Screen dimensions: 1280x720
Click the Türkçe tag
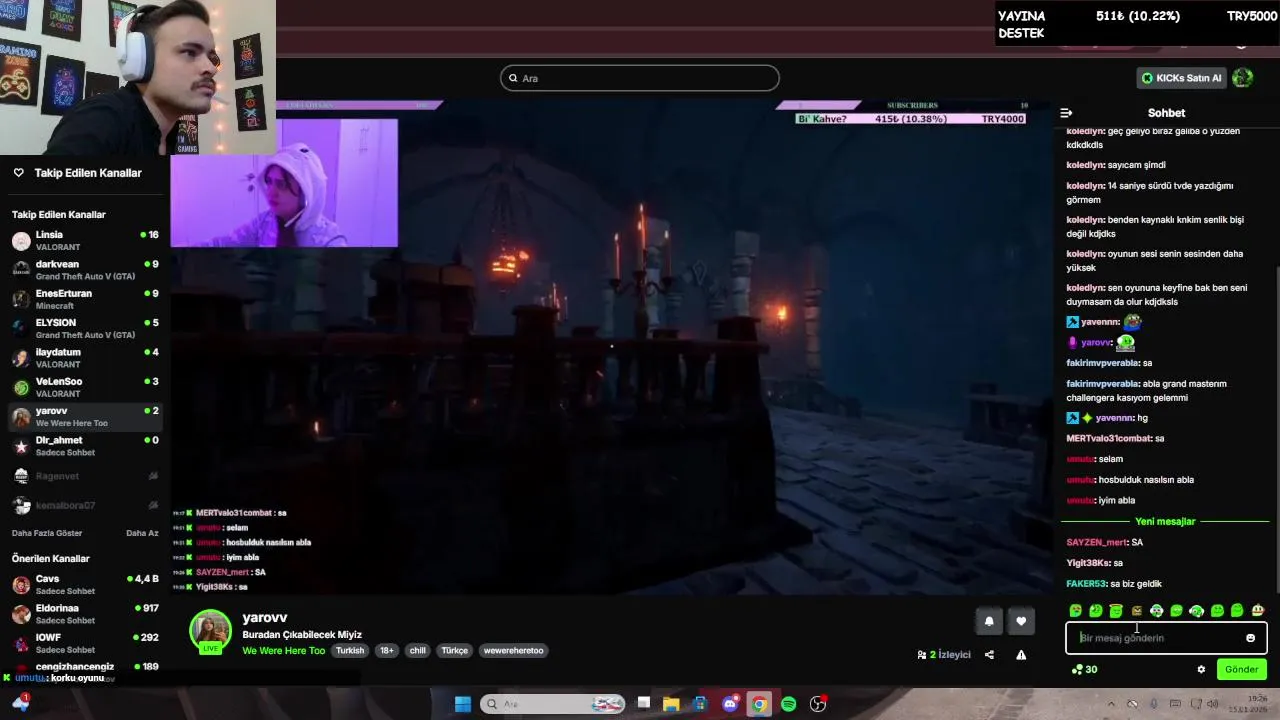pos(455,650)
